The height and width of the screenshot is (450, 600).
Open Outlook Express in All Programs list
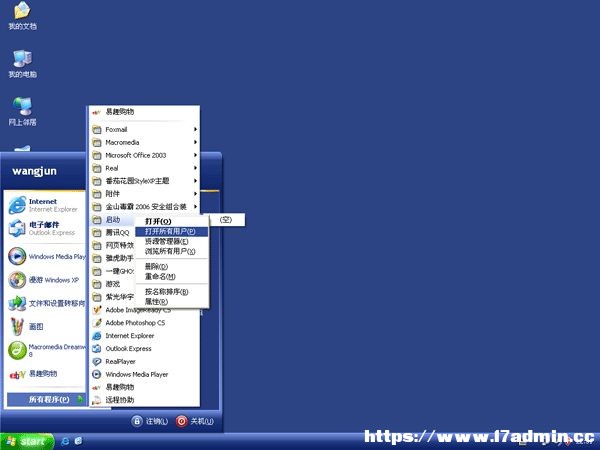145,349
